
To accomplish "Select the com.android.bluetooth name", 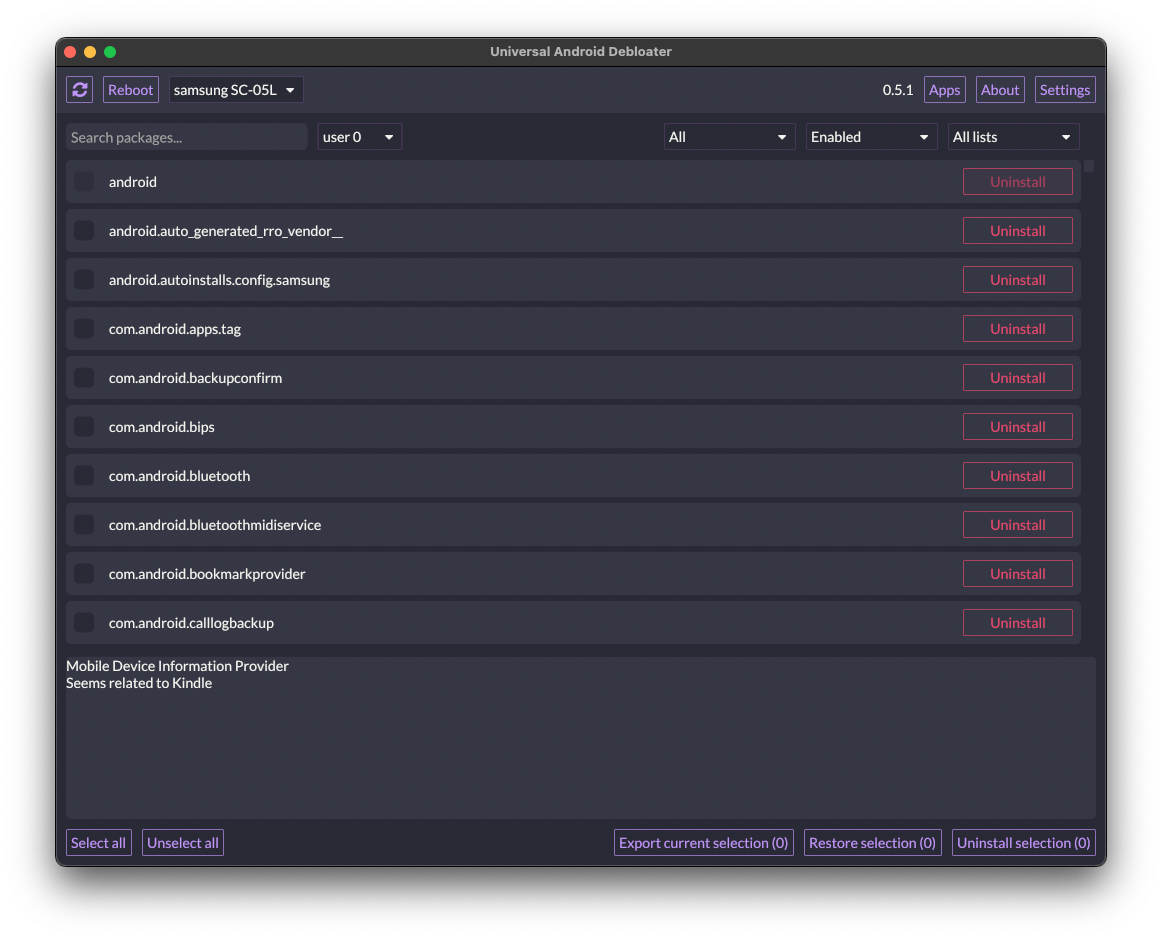I will pos(179,475).
